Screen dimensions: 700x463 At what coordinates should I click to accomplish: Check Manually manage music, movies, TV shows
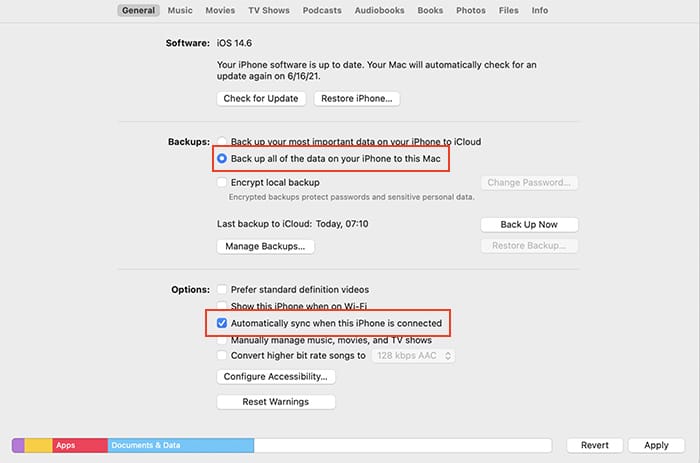point(222,340)
